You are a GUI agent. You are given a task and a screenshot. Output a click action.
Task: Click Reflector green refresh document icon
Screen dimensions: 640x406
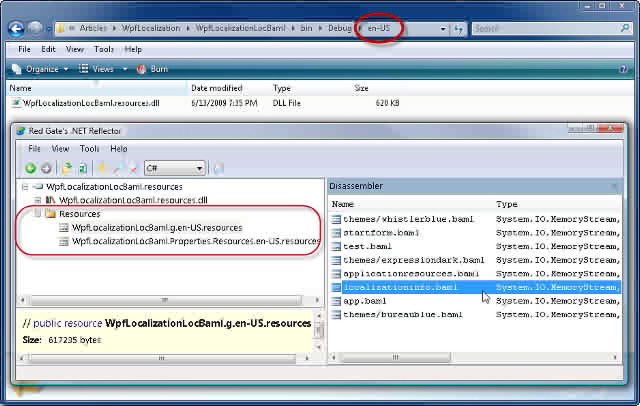[x=83, y=168]
